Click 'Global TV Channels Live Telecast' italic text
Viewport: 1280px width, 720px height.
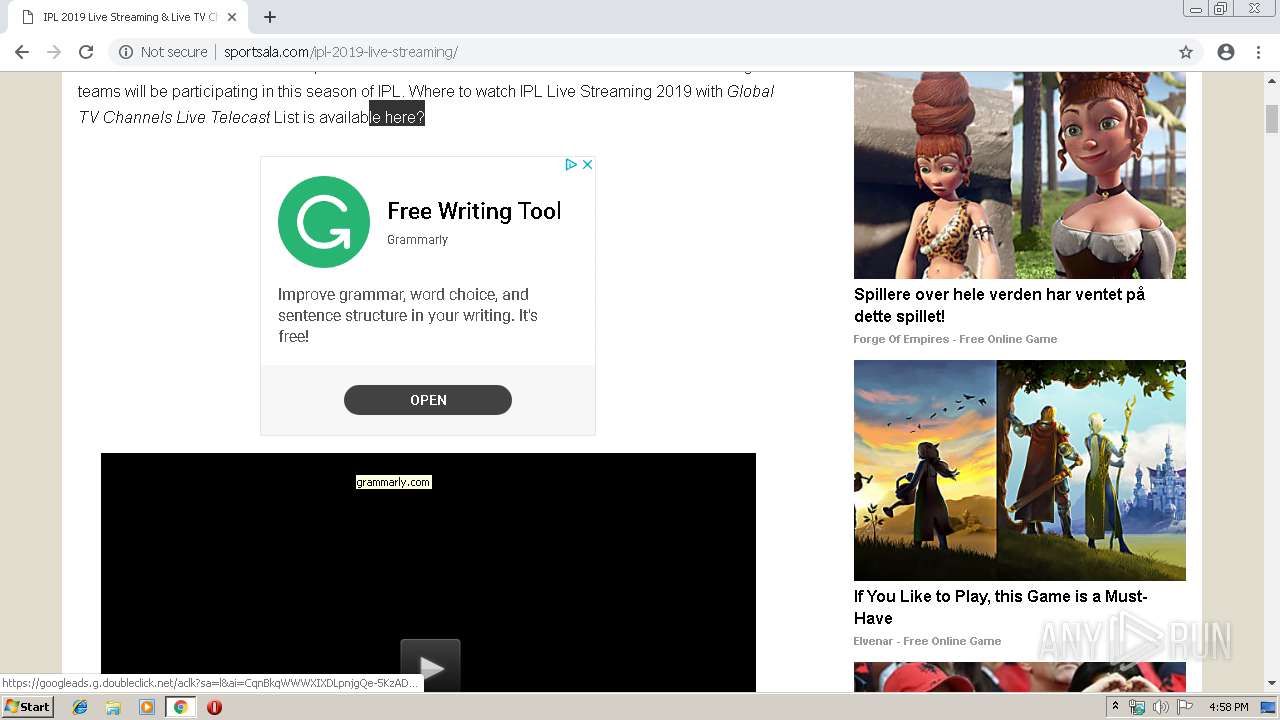(x=426, y=104)
